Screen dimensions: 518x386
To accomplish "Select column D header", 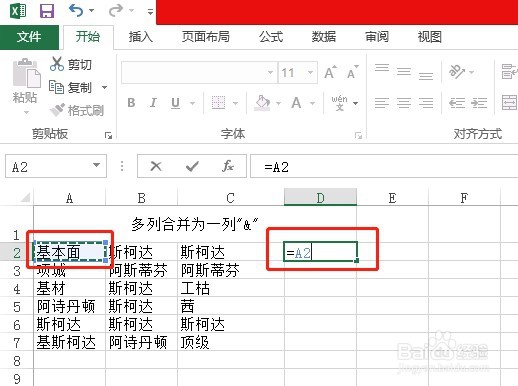I will pos(320,198).
